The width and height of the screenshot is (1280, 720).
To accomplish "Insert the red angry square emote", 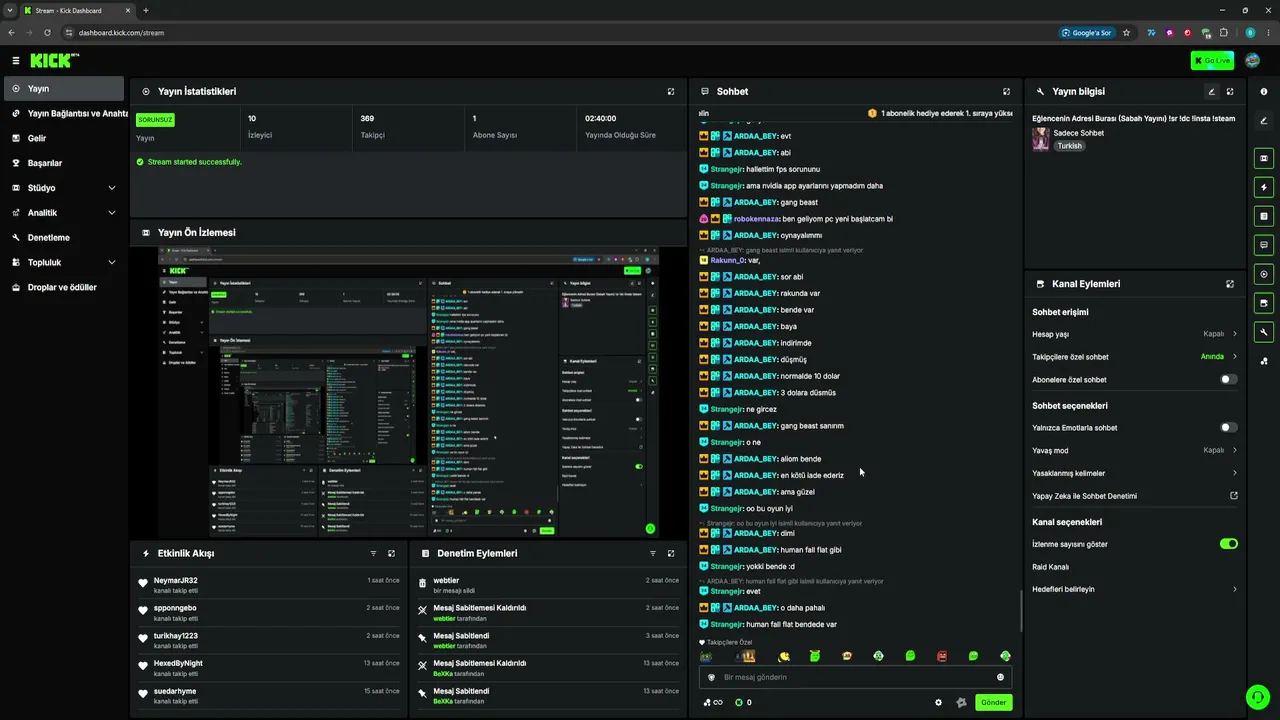I will pos(942,656).
